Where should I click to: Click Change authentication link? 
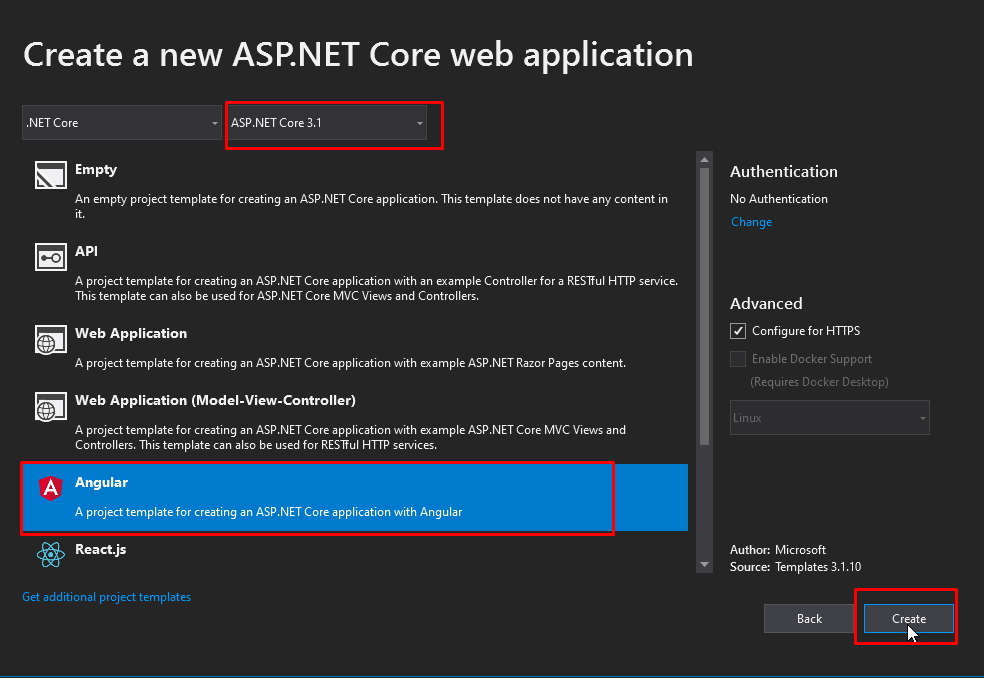(751, 222)
